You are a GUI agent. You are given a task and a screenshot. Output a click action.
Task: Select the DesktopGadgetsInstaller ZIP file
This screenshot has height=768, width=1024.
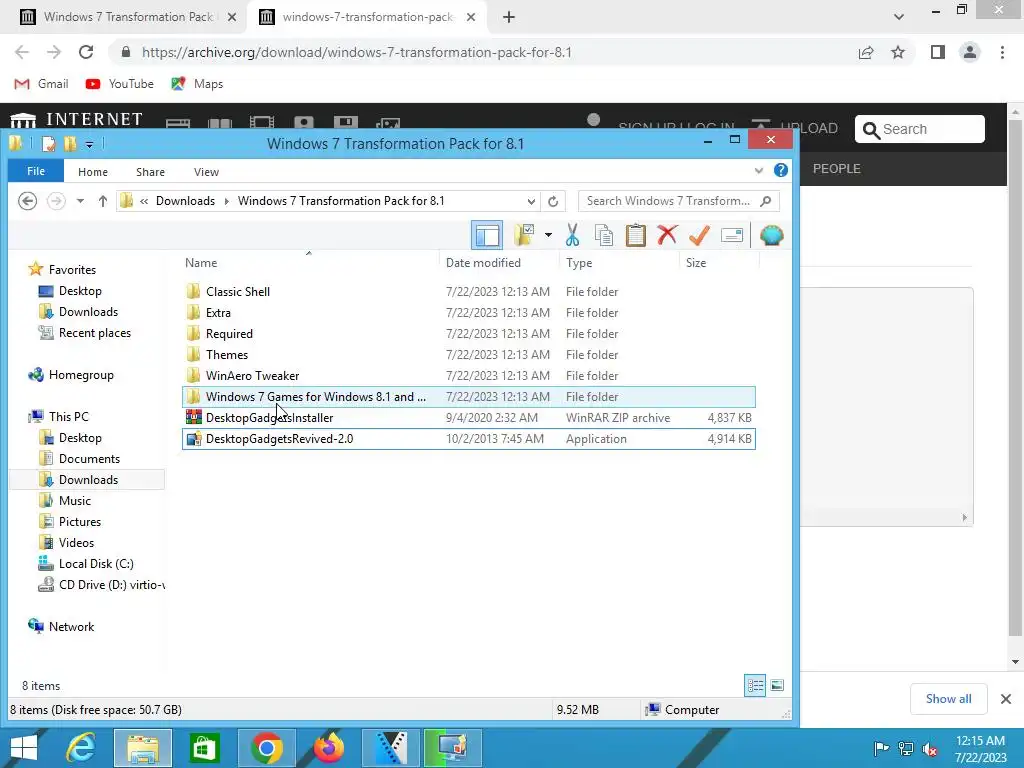(x=469, y=417)
